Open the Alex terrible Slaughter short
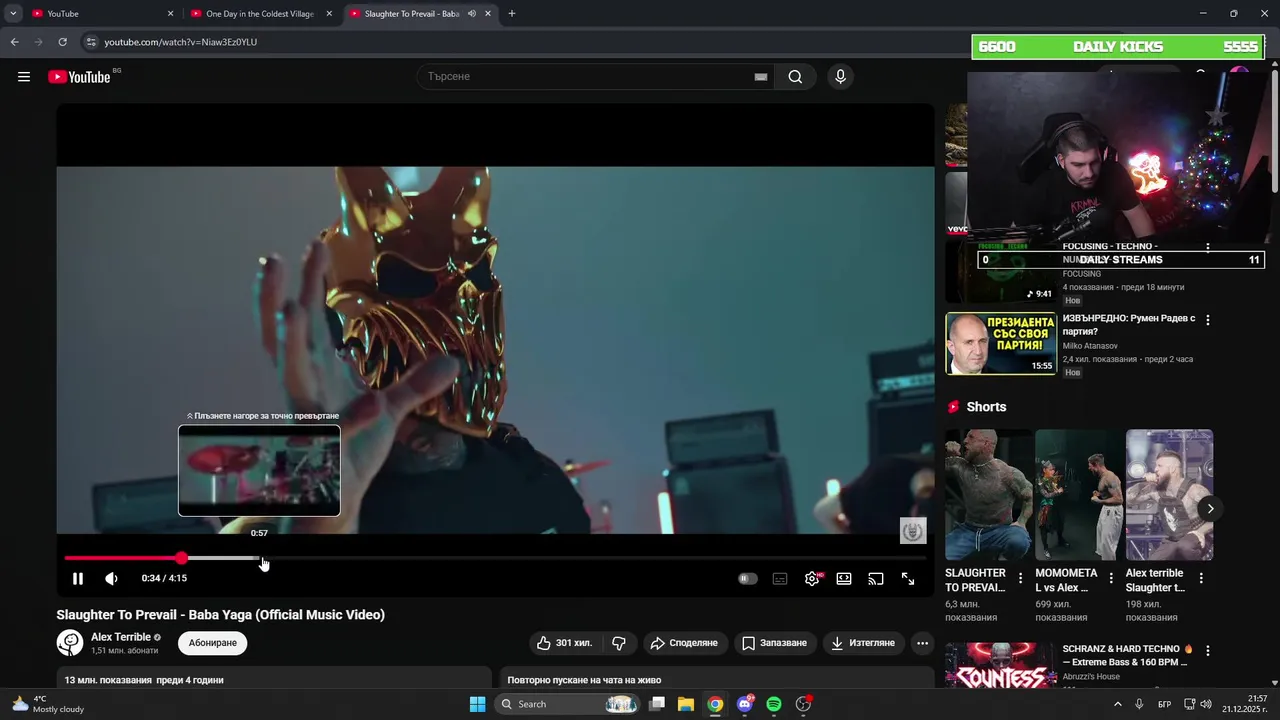 tap(1169, 495)
